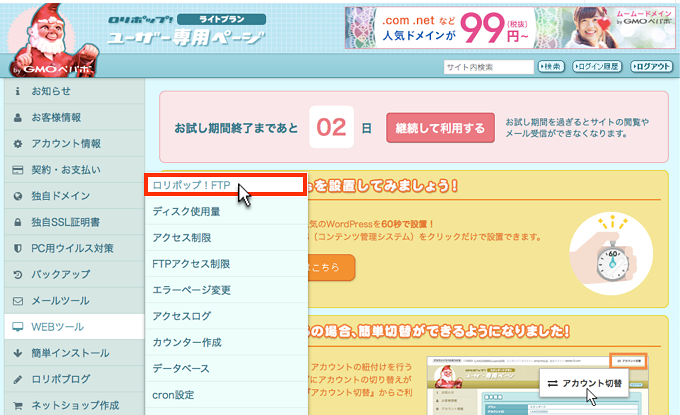Click the restore icon beside バックアップ
Image resolution: width=680 pixels, height=415 pixels.
[17, 274]
